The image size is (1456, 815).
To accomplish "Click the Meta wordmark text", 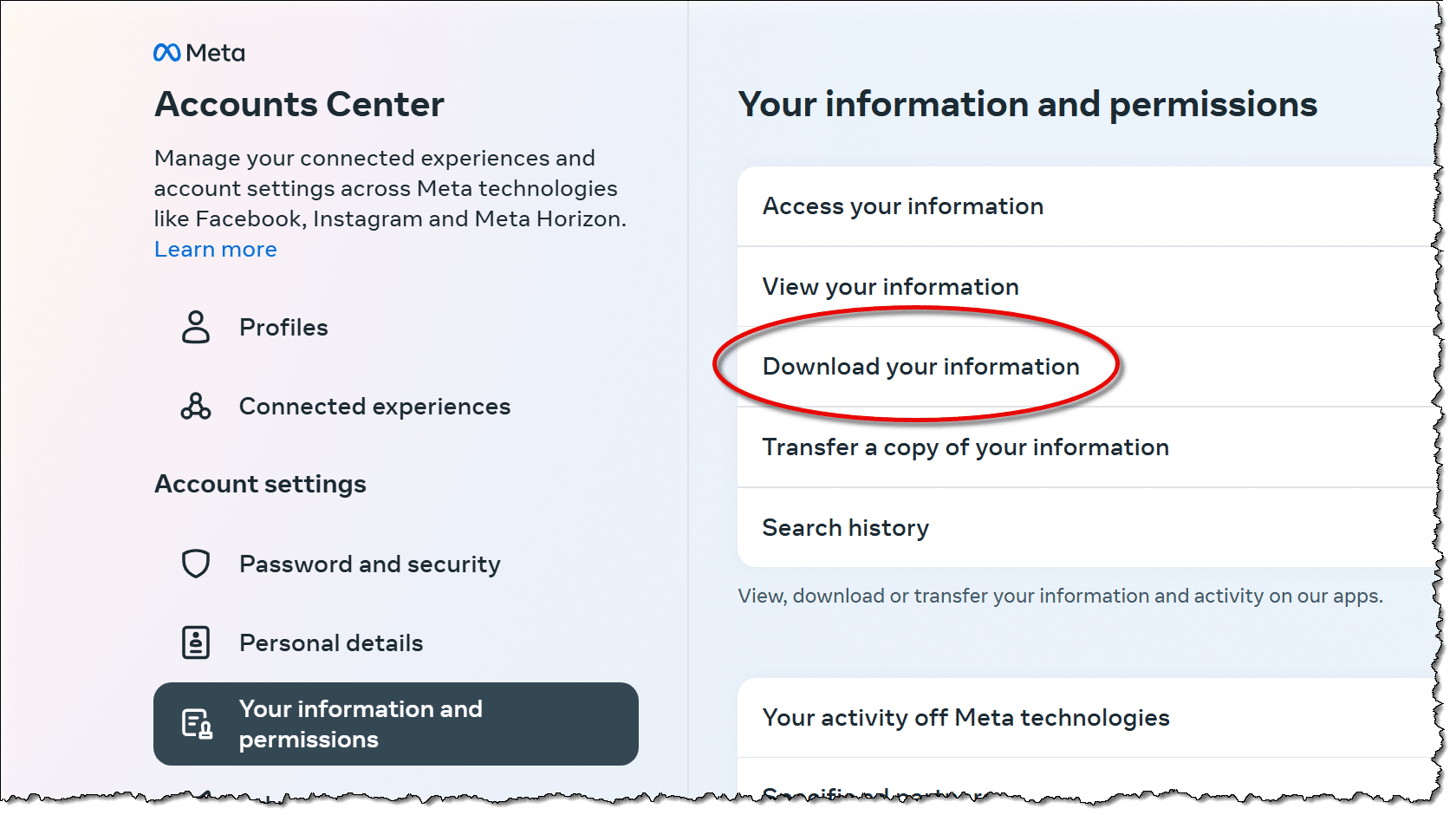I will 216,54.
